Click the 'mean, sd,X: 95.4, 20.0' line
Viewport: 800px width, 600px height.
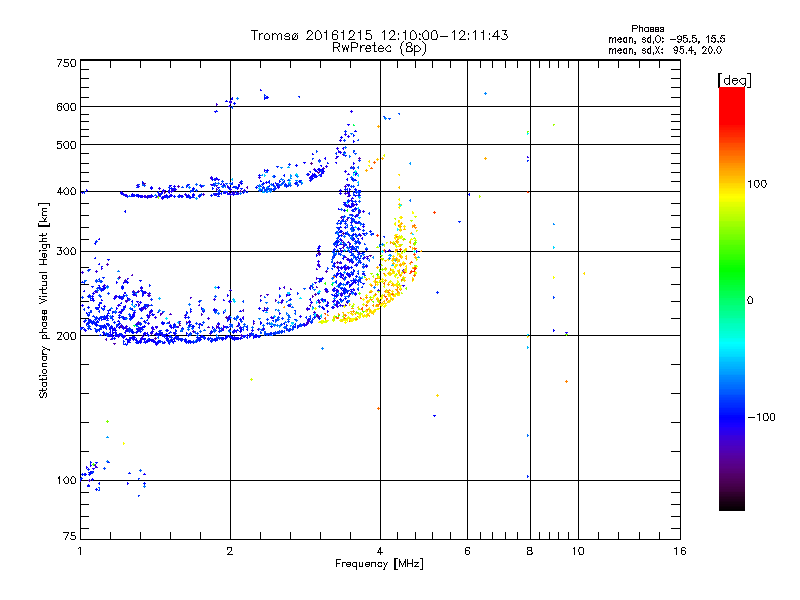tap(665, 50)
